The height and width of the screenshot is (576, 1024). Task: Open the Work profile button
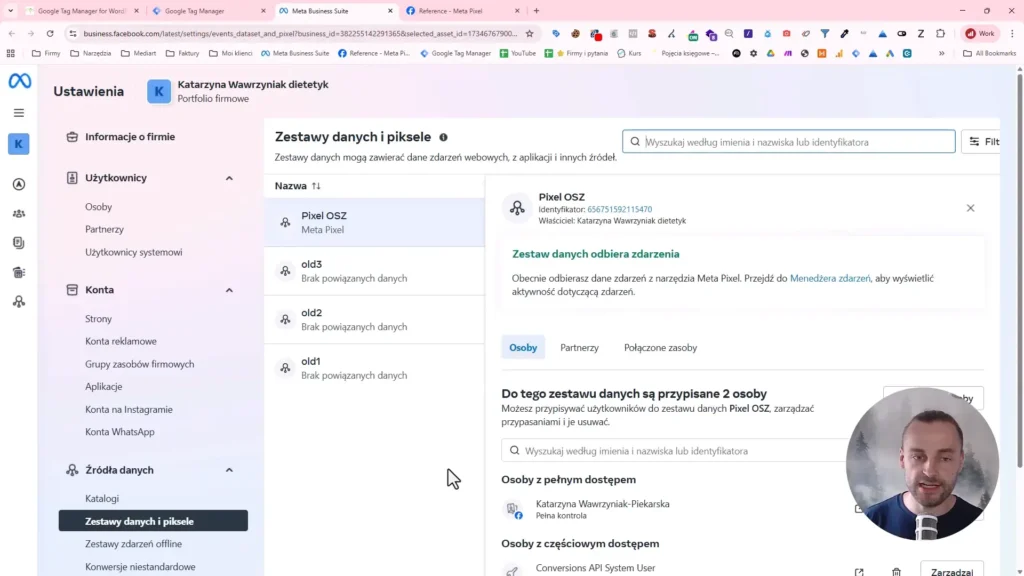pos(980,33)
